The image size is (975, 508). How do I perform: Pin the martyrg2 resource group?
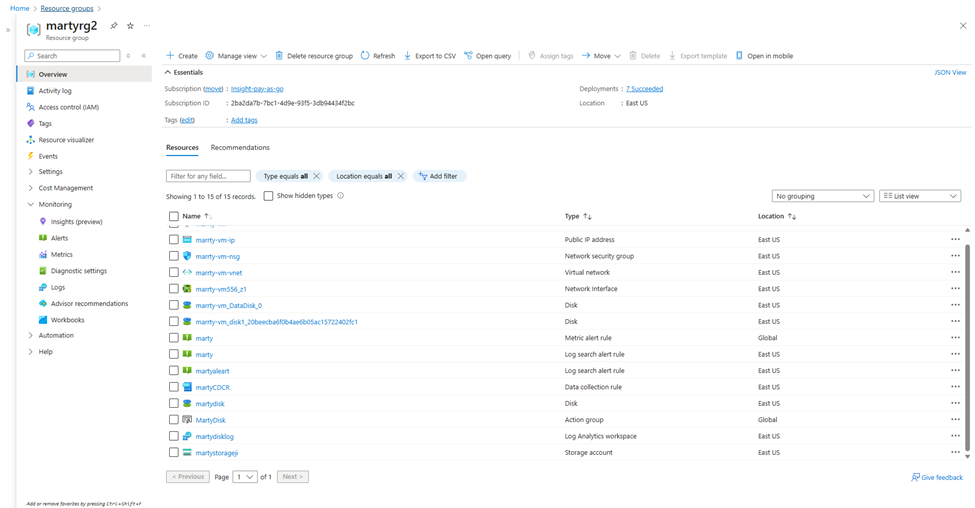click(x=114, y=26)
